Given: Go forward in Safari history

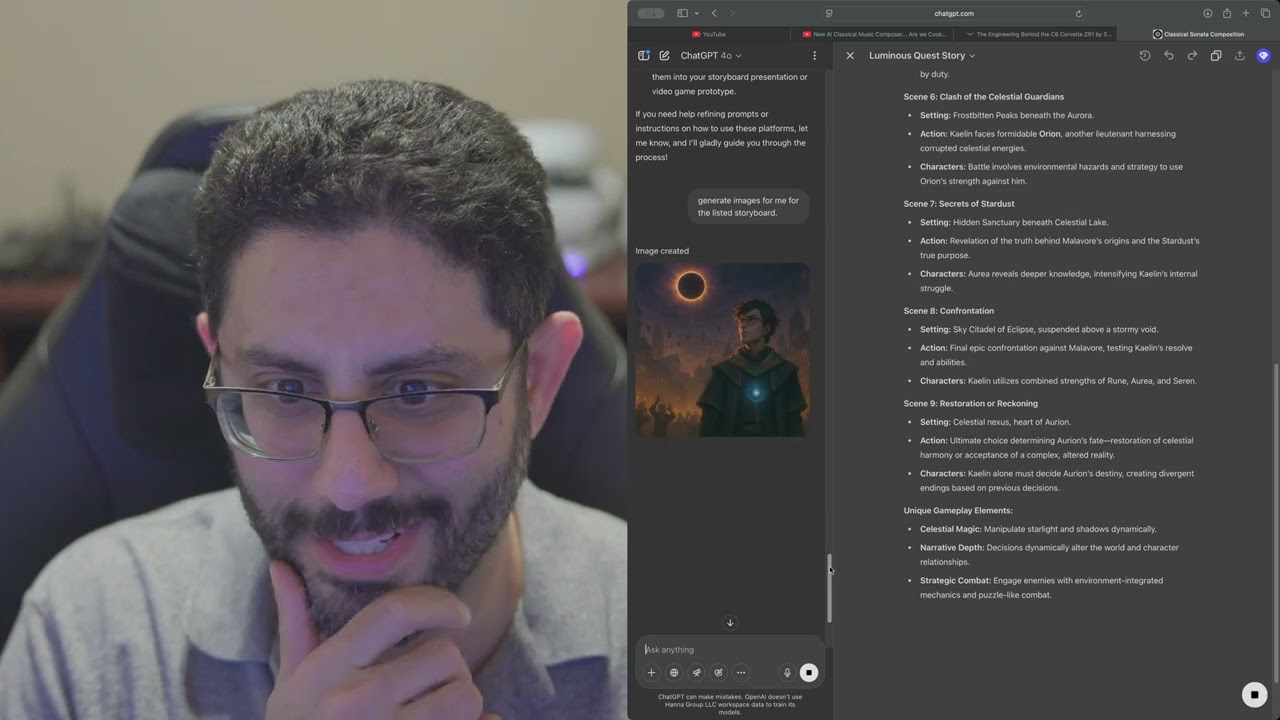Looking at the screenshot, I should click(732, 13).
